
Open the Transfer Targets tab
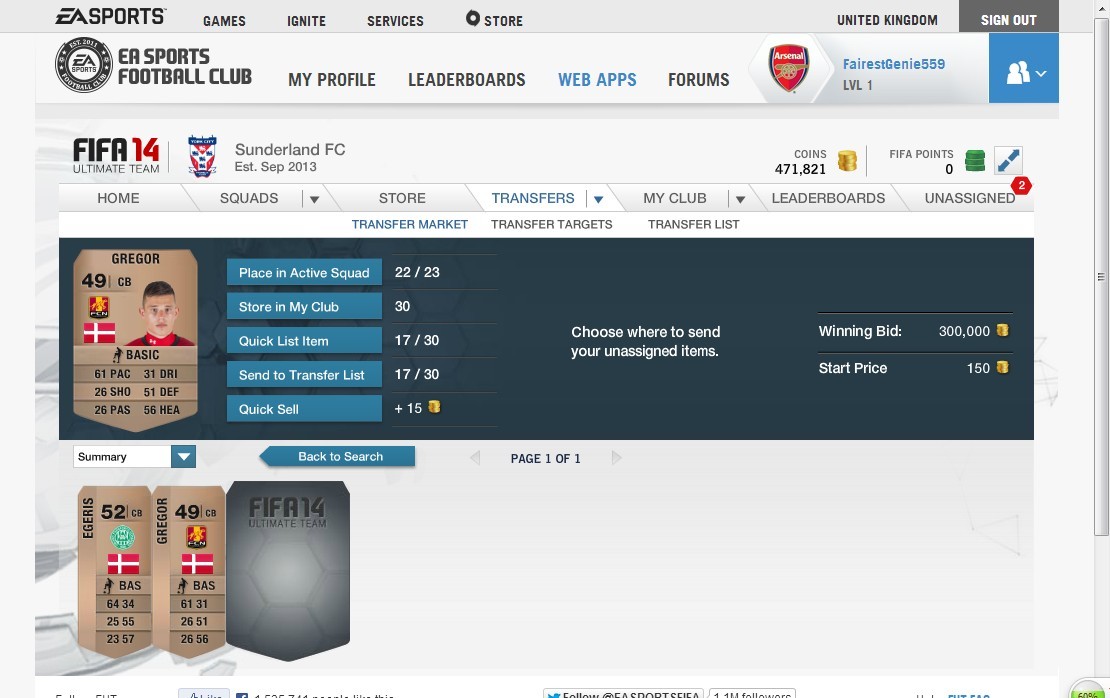tap(551, 224)
